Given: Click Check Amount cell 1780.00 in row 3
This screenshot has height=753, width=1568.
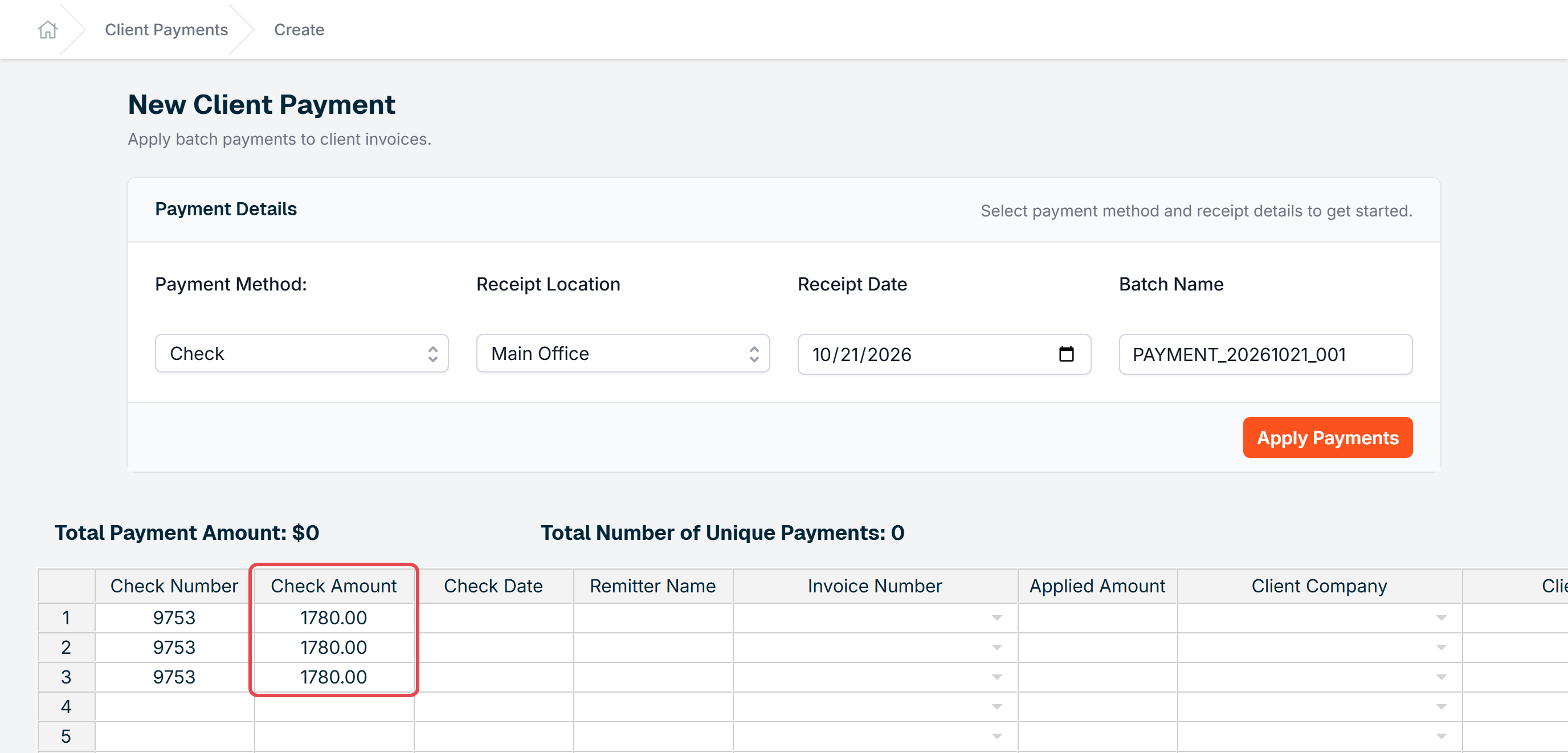Looking at the screenshot, I should pyautogui.click(x=333, y=677).
